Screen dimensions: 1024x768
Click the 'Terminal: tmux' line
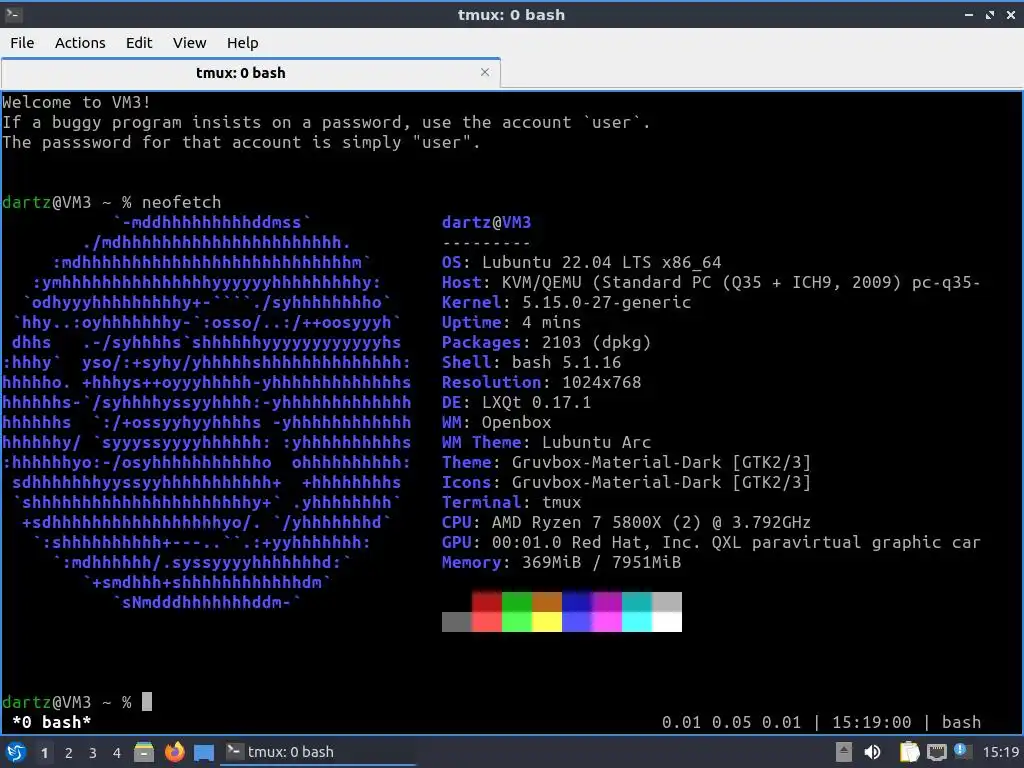[511, 502]
